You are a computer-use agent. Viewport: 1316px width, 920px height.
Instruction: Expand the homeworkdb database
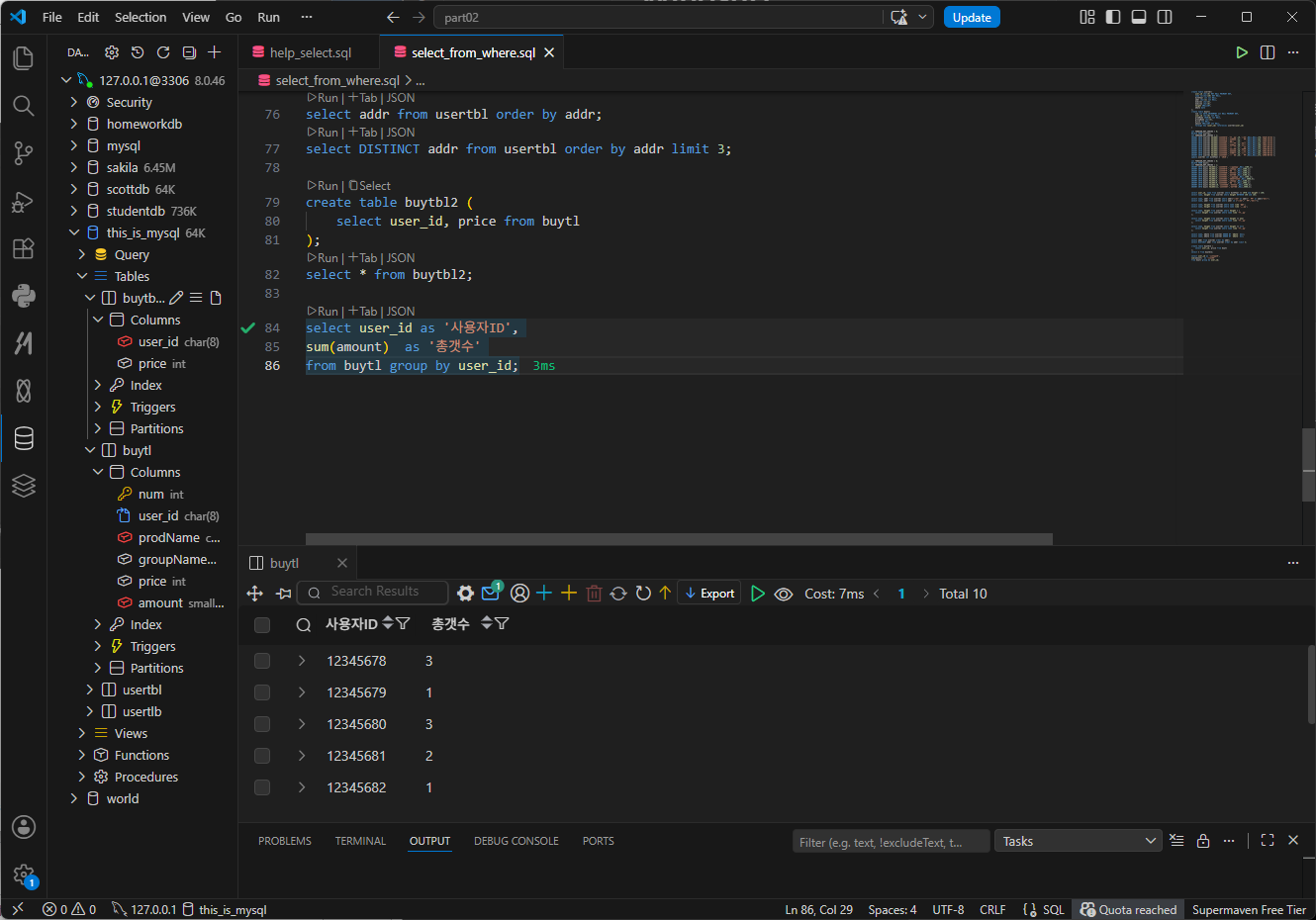(x=74, y=124)
